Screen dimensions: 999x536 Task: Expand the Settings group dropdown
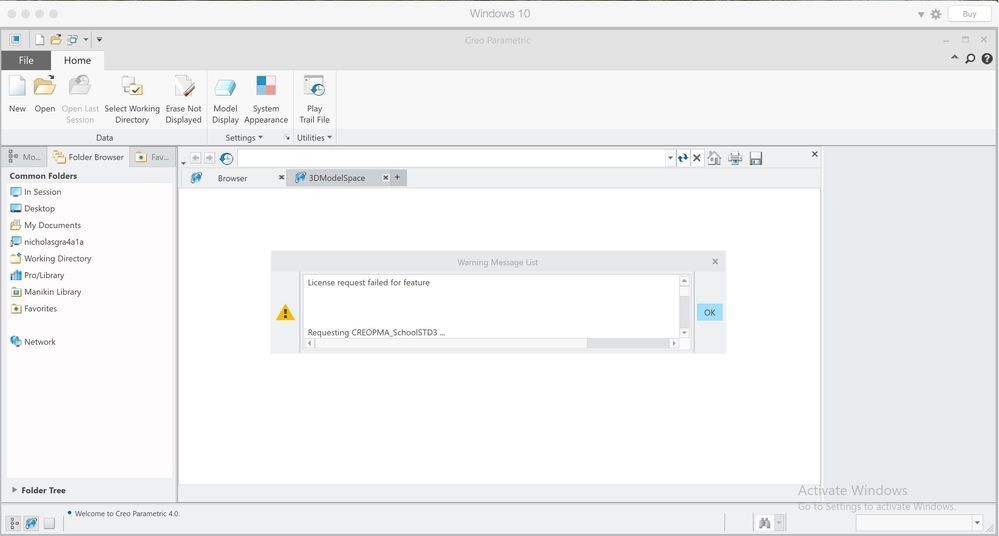(243, 138)
